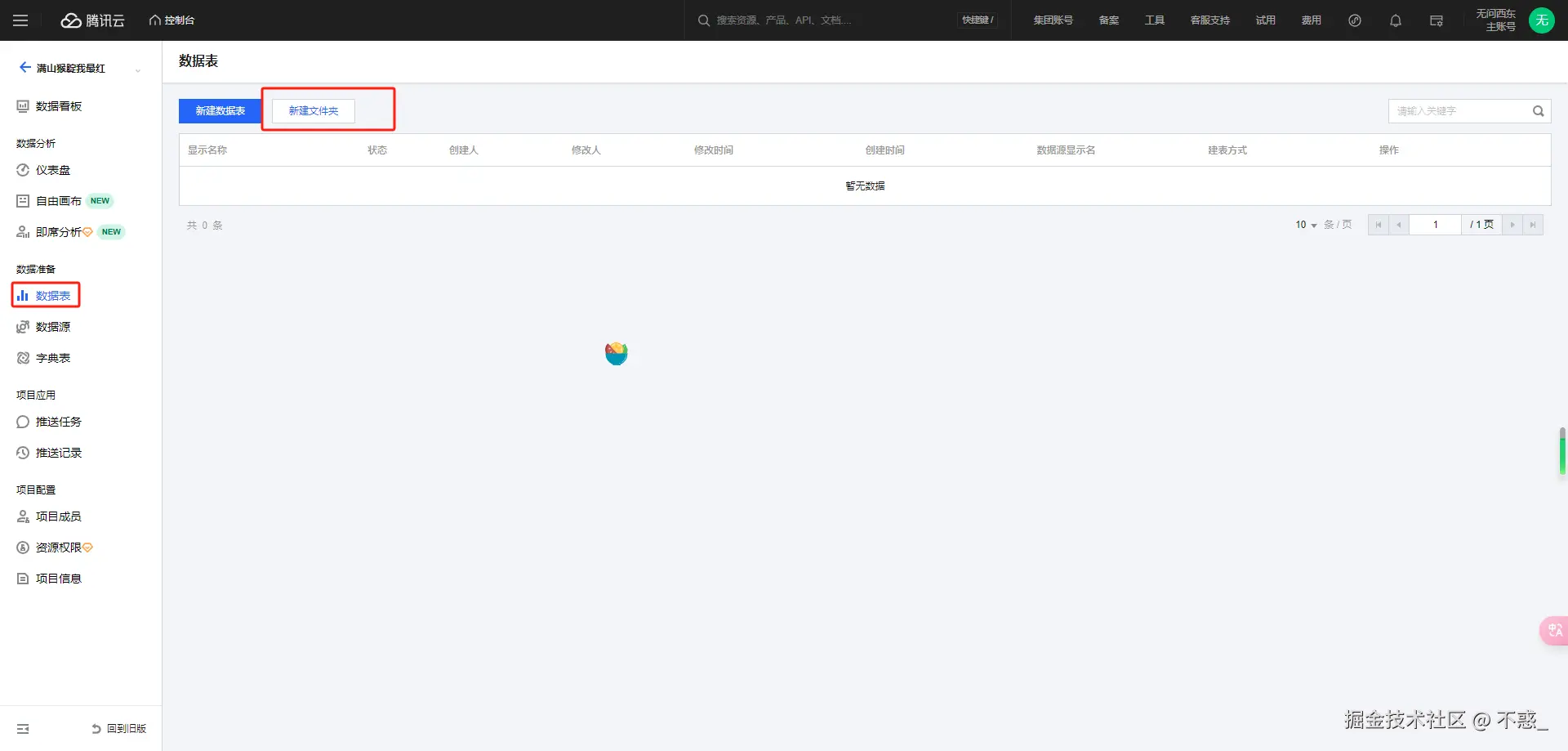Click the 修改时间 column header
The width and height of the screenshot is (1568, 751).
point(714,150)
